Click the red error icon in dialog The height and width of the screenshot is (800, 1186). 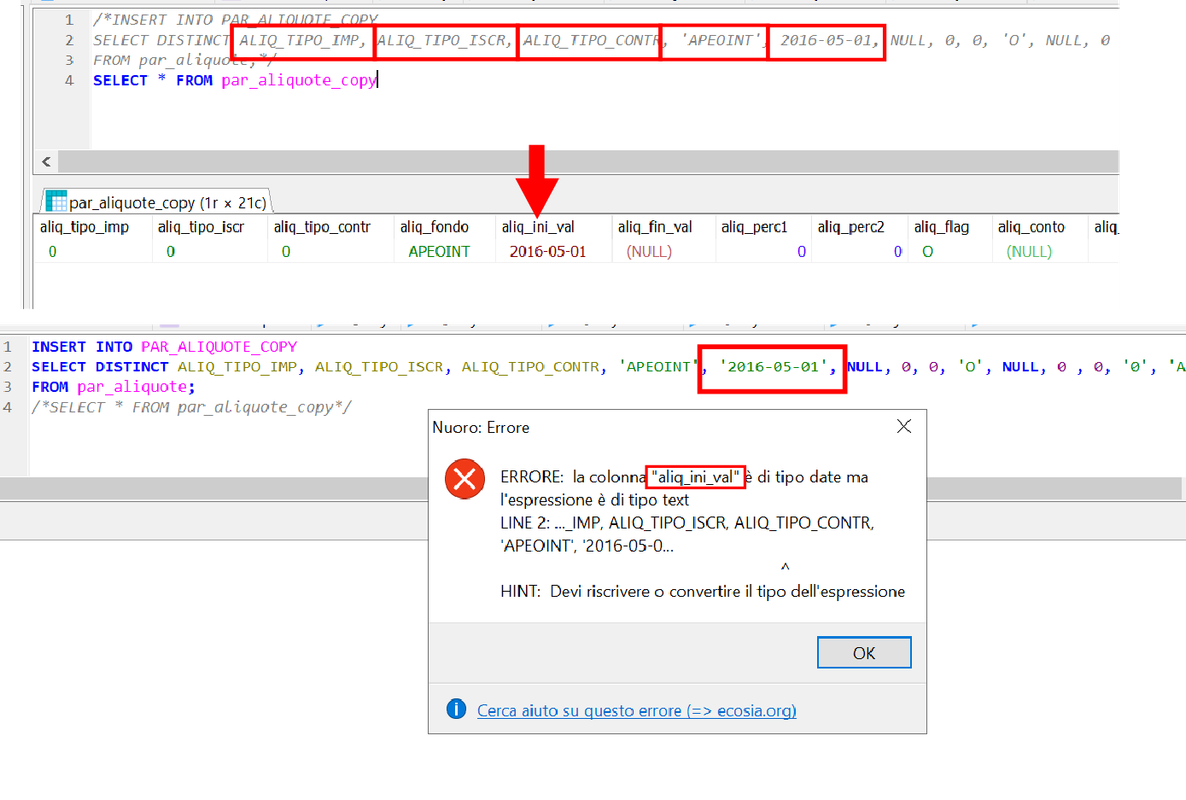pos(464,479)
